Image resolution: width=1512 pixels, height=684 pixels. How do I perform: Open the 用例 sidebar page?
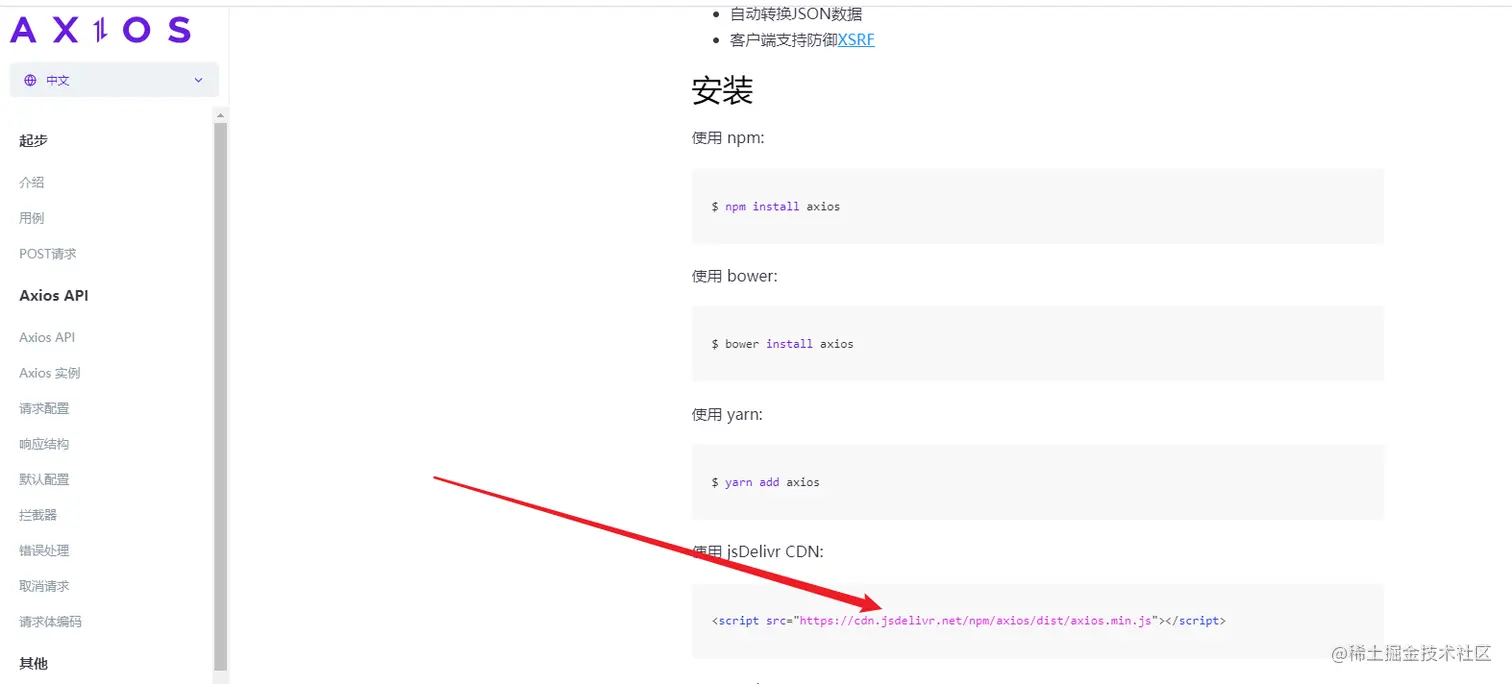click(x=32, y=218)
